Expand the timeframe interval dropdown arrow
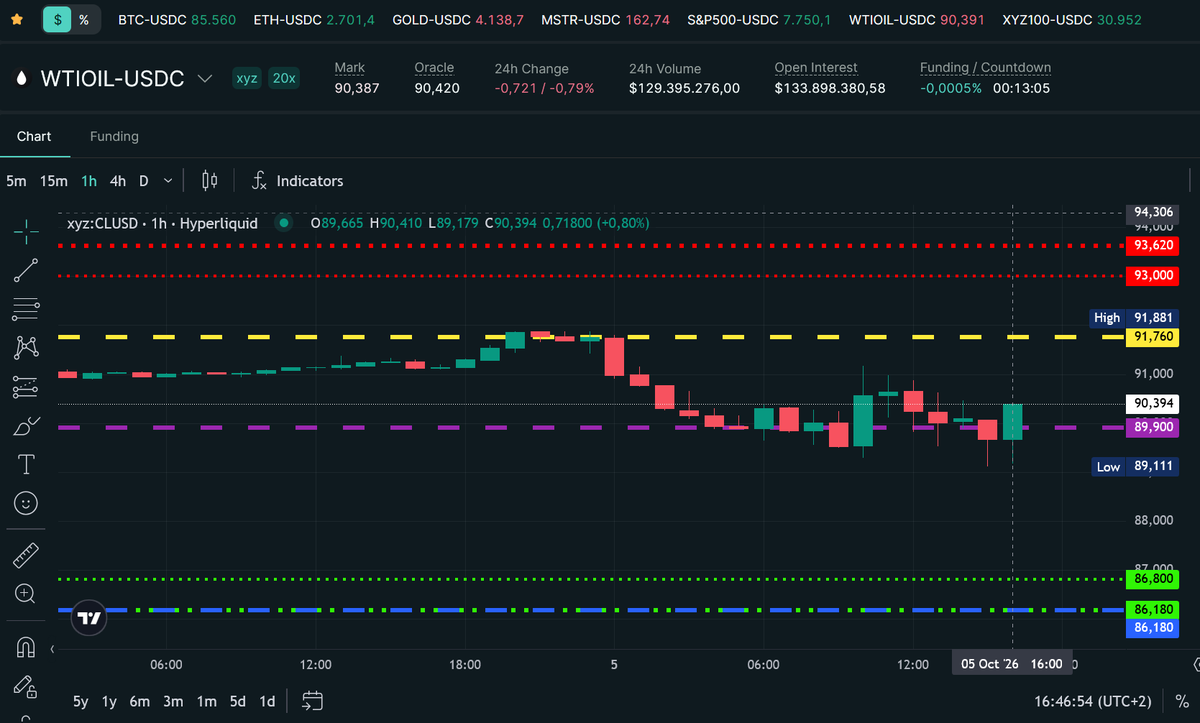Screen dimensions: 1200x723 click(x=167, y=181)
